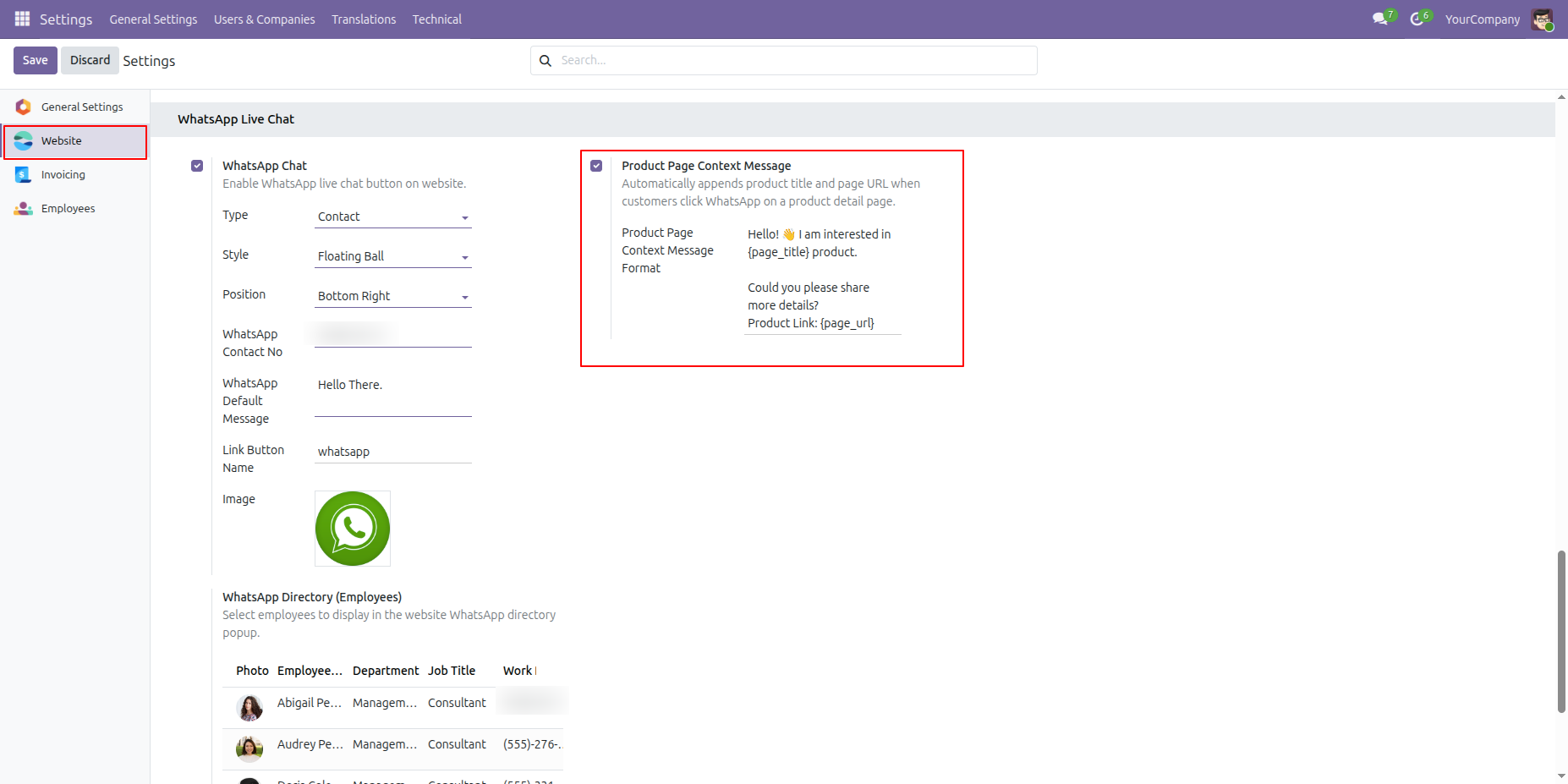Open the conversations messages icon

pos(1380,19)
